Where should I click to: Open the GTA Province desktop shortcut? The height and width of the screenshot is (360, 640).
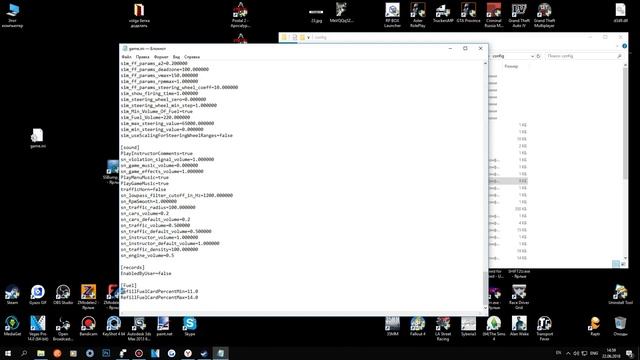click(x=468, y=13)
